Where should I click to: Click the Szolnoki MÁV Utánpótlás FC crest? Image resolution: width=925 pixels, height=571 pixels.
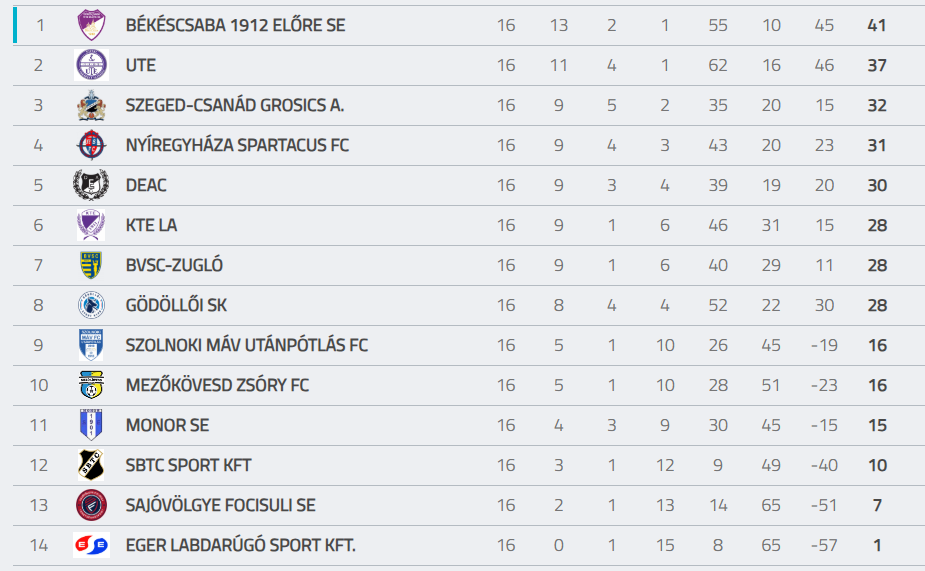coord(91,345)
